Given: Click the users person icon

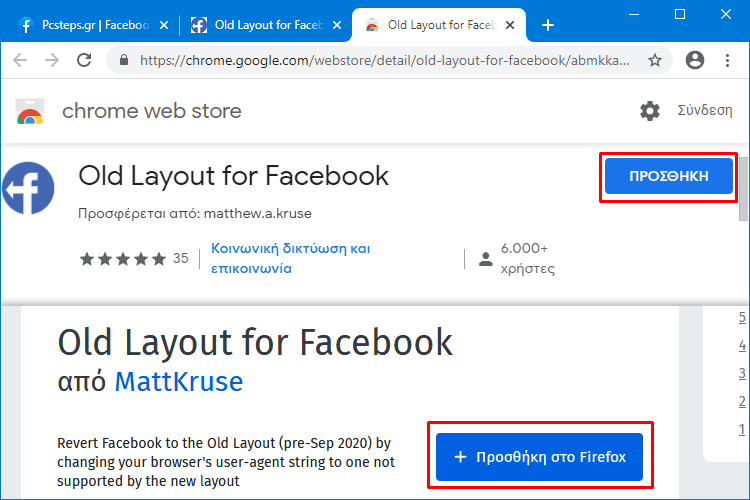Looking at the screenshot, I should coord(485,259).
